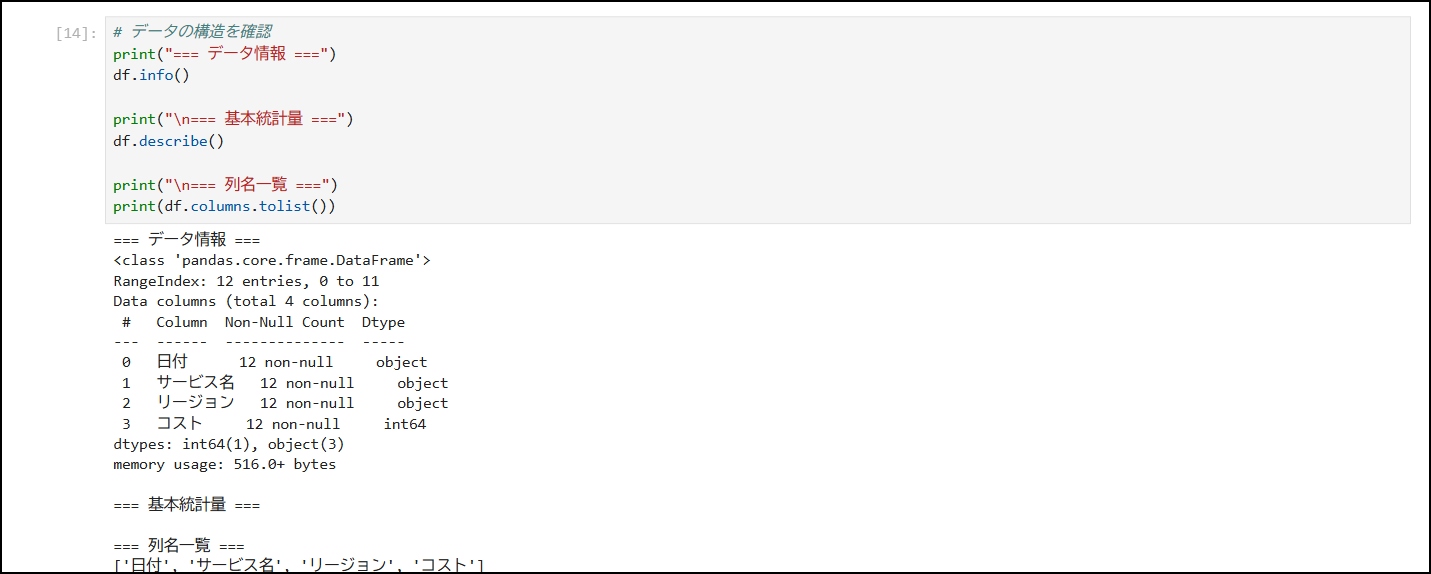Viewport: 1431px width, 574px height.
Task: Click the 基本統計量 heading in the output
Action: click(x=186, y=506)
